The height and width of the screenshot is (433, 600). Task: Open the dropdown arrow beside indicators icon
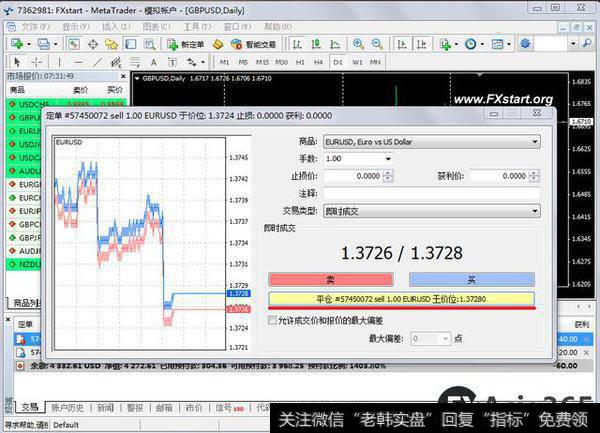pos(456,44)
